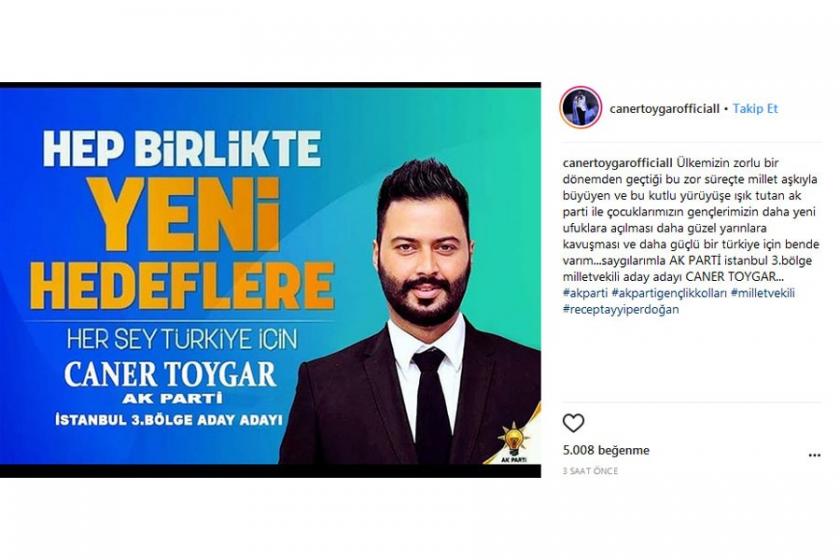The width and height of the screenshot is (840, 560).
Task: Click the AK Parti light bulb logo
Action: point(514,442)
